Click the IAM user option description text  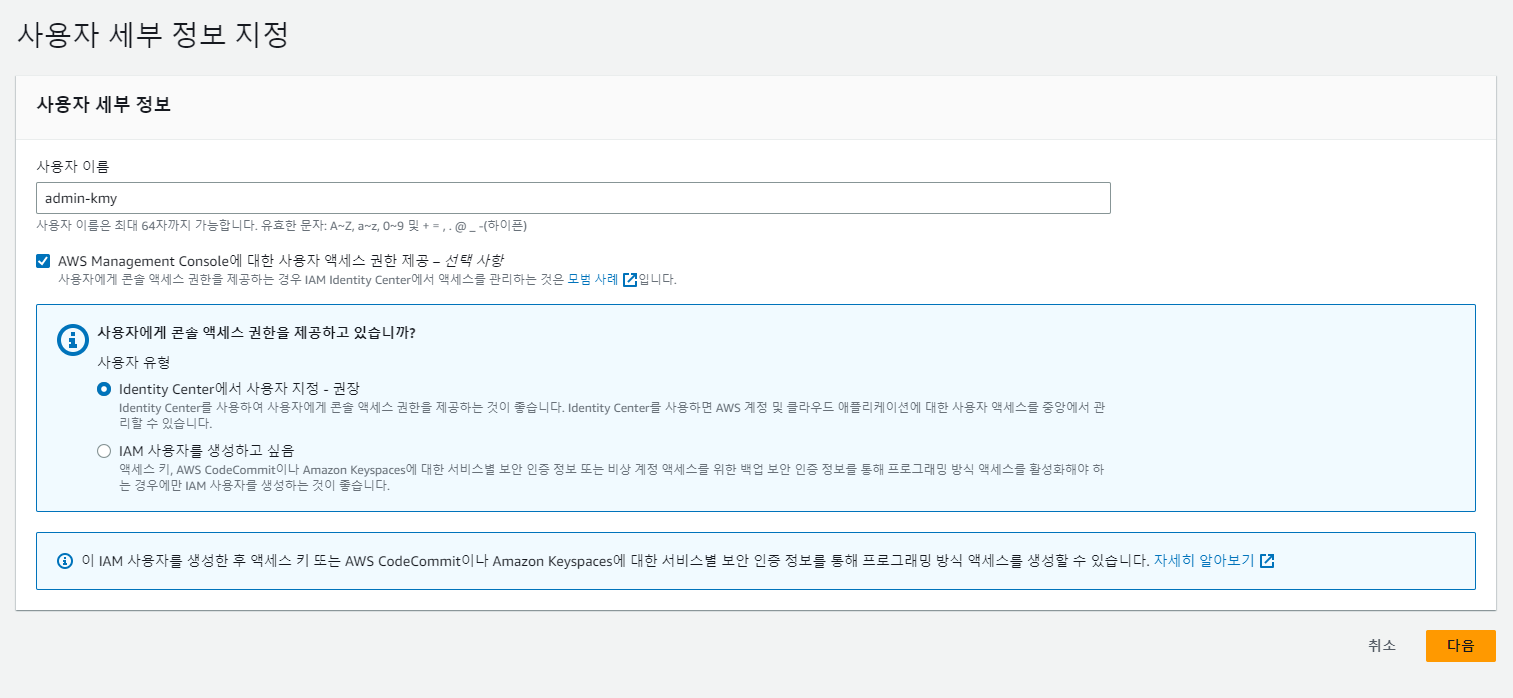pyautogui.click(x=611, y=478)
